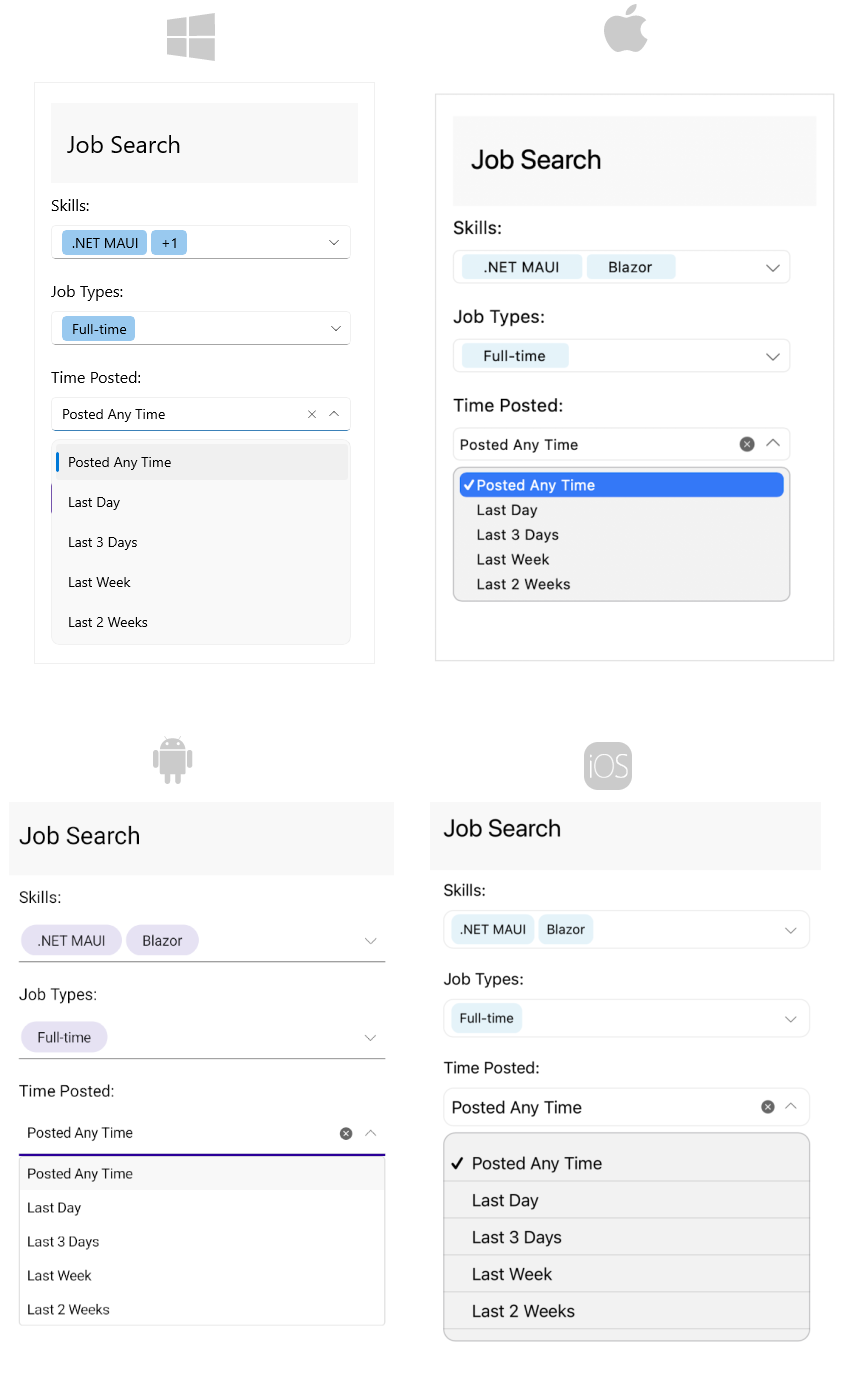This screenshot has width=851, height=1374.
Task: Click the Blazor chip in Android Skills
Action: [162, 941]
